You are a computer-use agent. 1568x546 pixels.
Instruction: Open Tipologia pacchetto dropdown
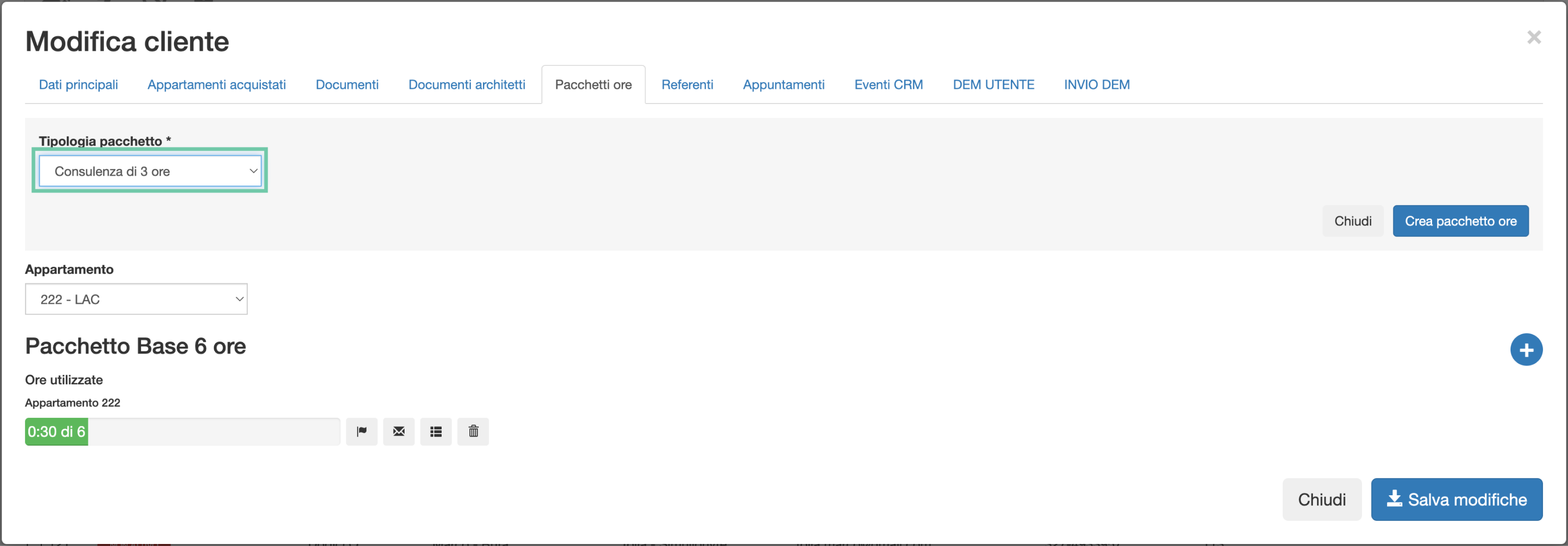[x=149, y=171]
